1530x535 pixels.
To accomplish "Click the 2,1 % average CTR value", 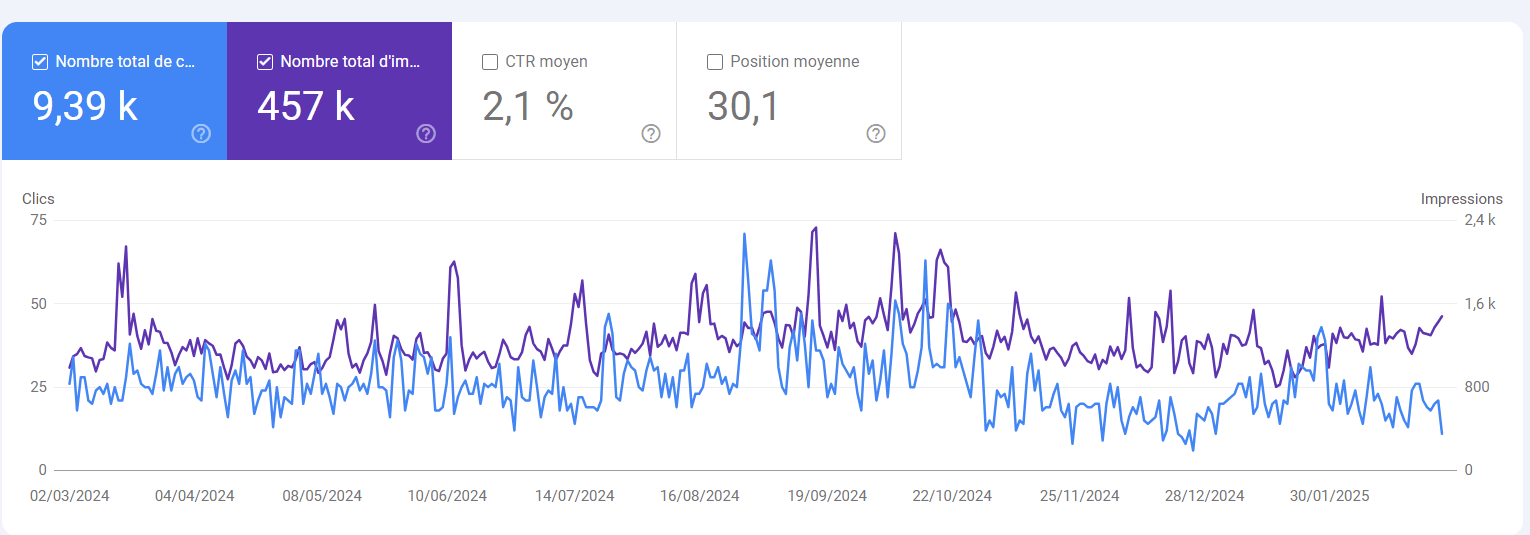I will click(x=528, y=105).
